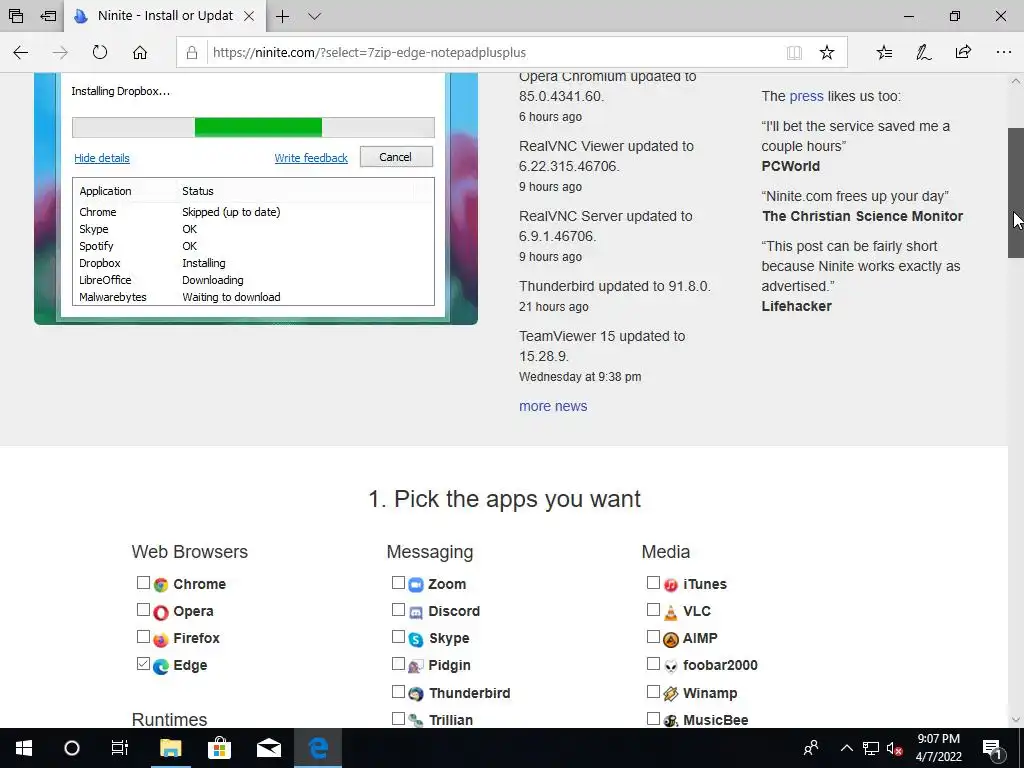Click the Opera app icon
Viewport: 1024px width, 768px height.
click(x=161, y=612)
